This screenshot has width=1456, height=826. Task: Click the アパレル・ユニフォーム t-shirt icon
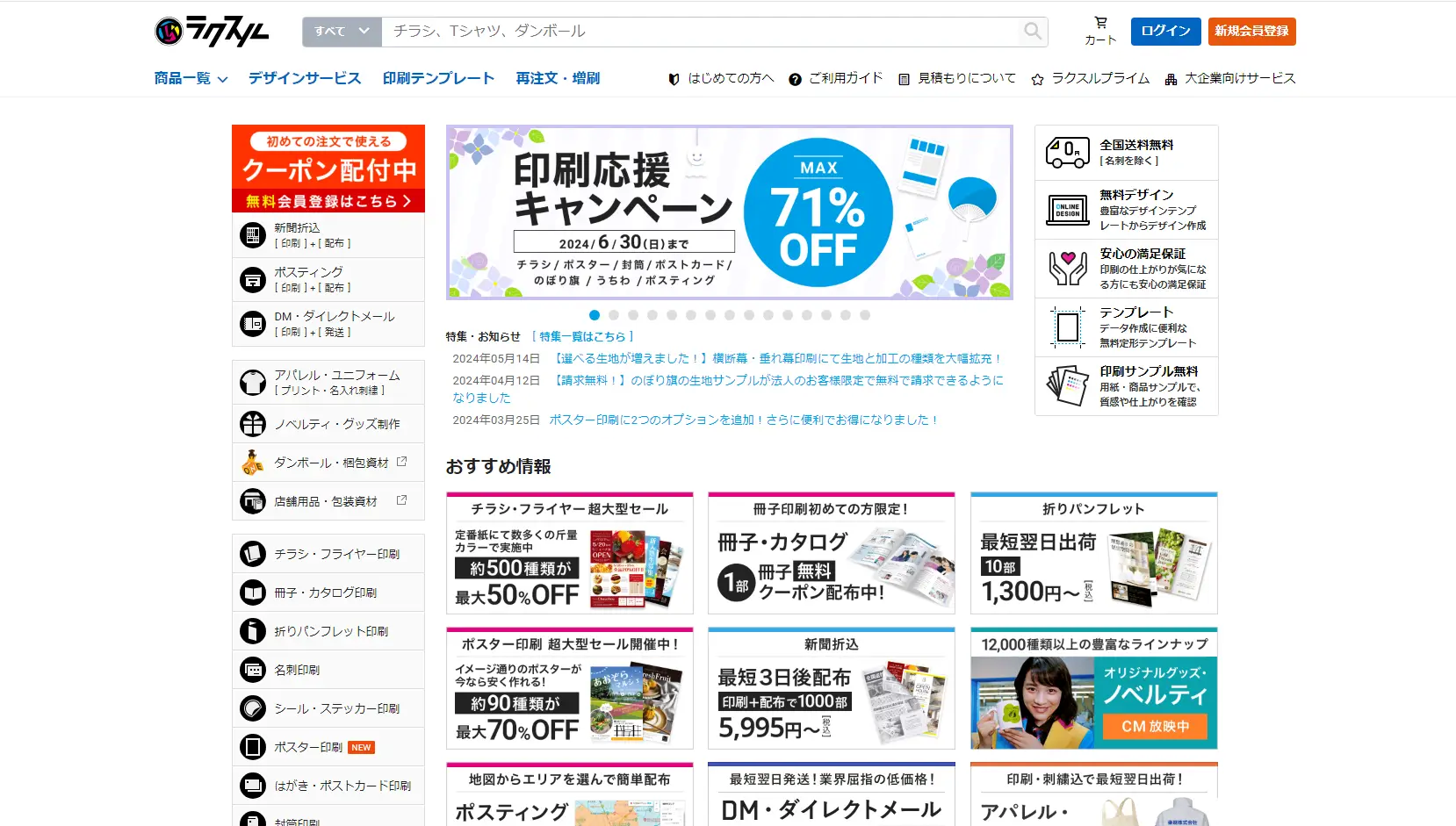(253, 382)
